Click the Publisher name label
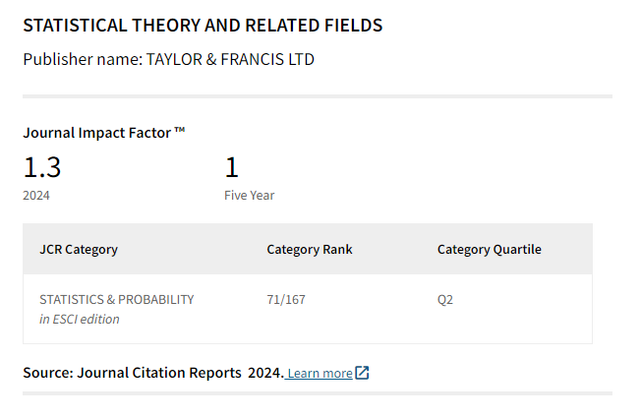The image size is (640, 417). [82, 59]
